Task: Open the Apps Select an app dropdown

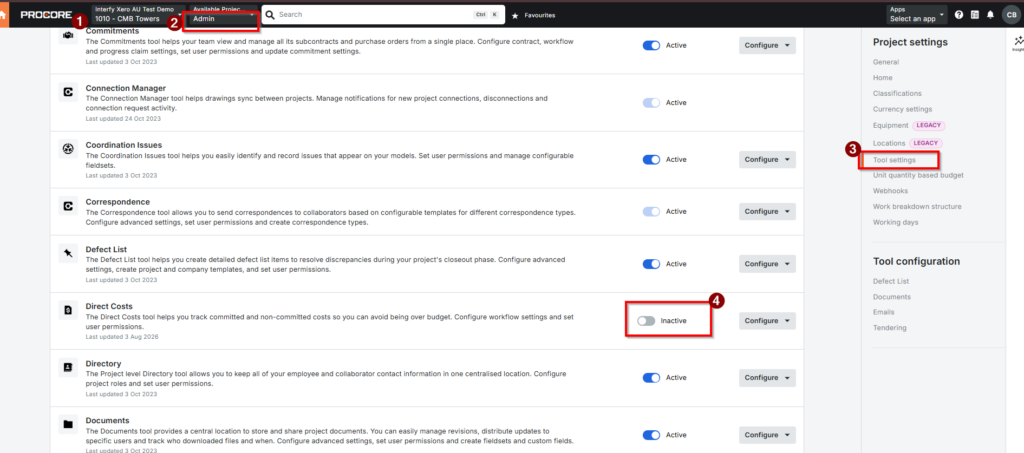Action: click(916, 15)
